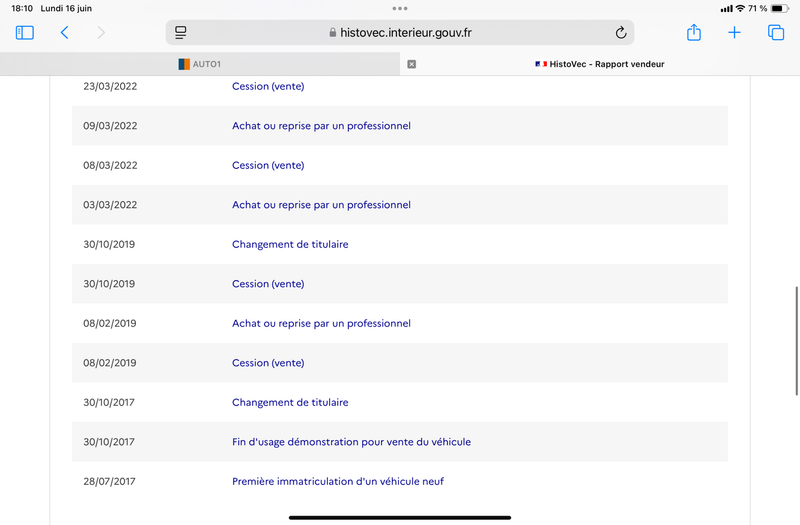Tap the home indicator bar

click(x=400, y=518)
